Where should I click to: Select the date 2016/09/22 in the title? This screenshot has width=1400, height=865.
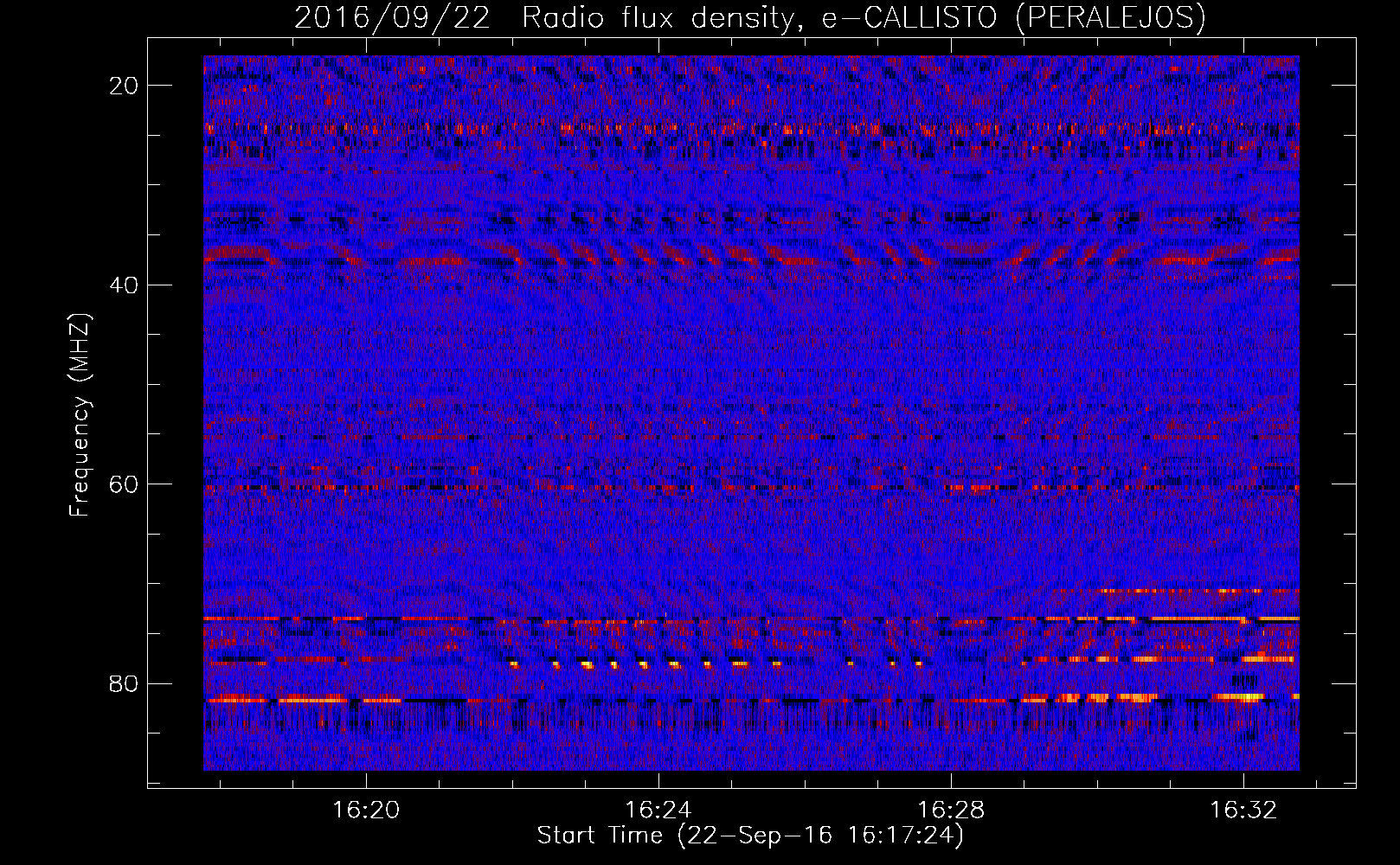393,17
